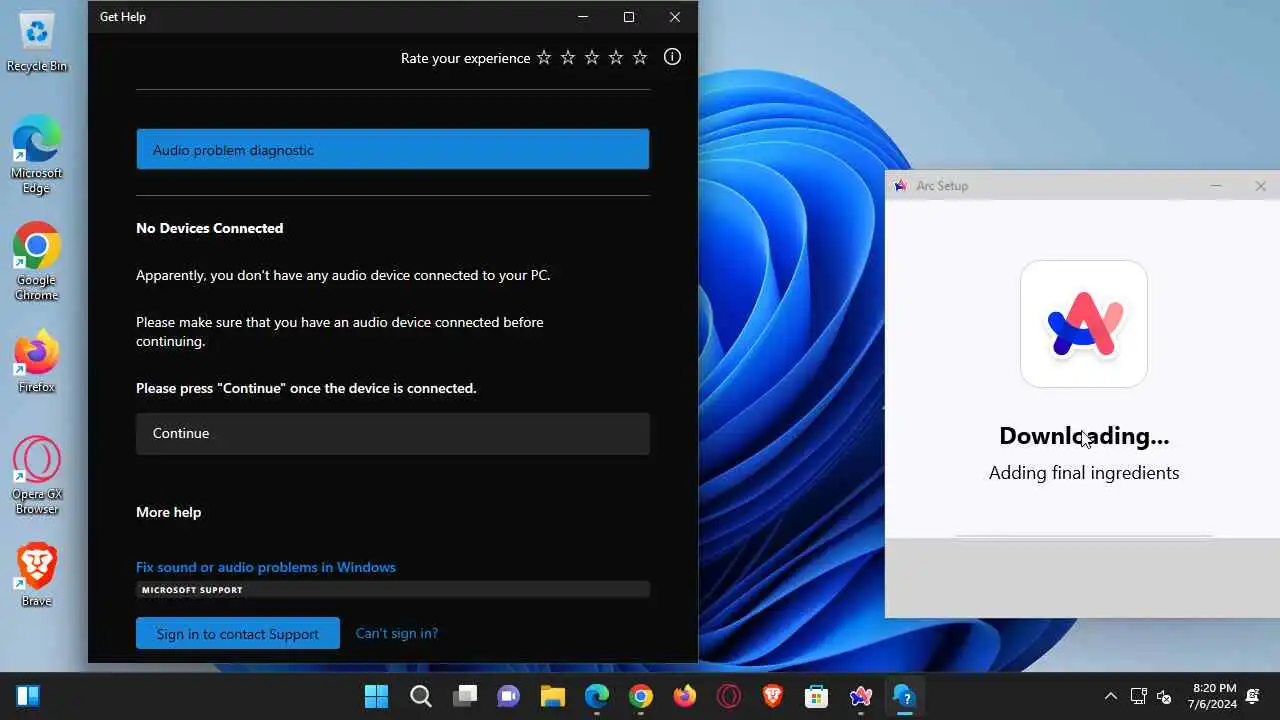Viewport: 1280px width, 720px height.
Task: Show hidden system tray icons
Action: (x=1110, y=696)
